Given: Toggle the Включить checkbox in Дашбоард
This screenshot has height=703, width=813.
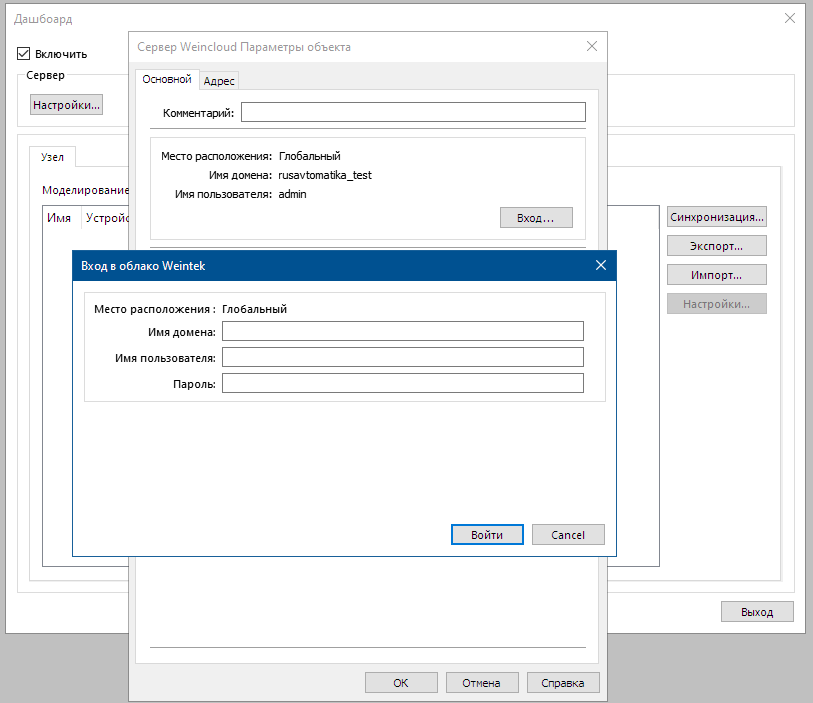Looking at the screenshot, I should coord(24,53).
